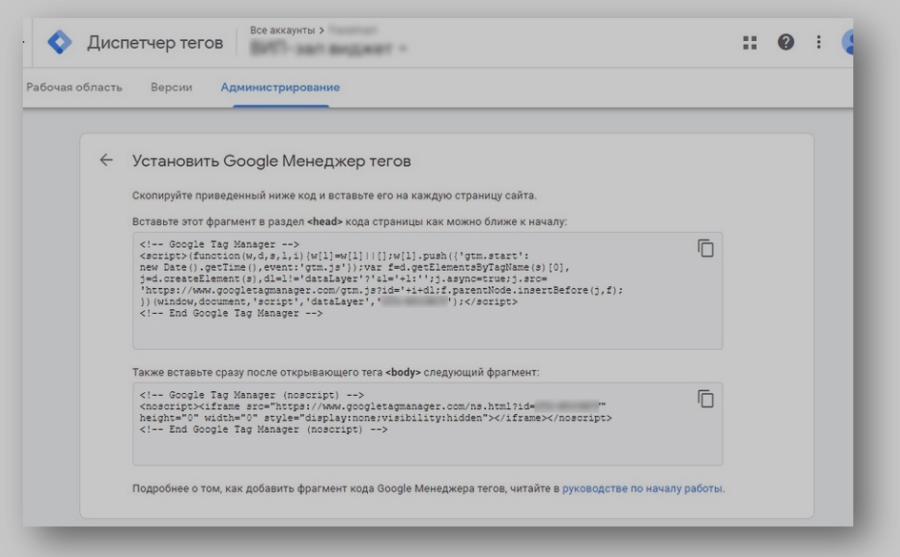Image resolution: width=900 pixels, height=557 pixels.
Task: Click the Диспетчер тегов title
Action: (x=155, y=42)
